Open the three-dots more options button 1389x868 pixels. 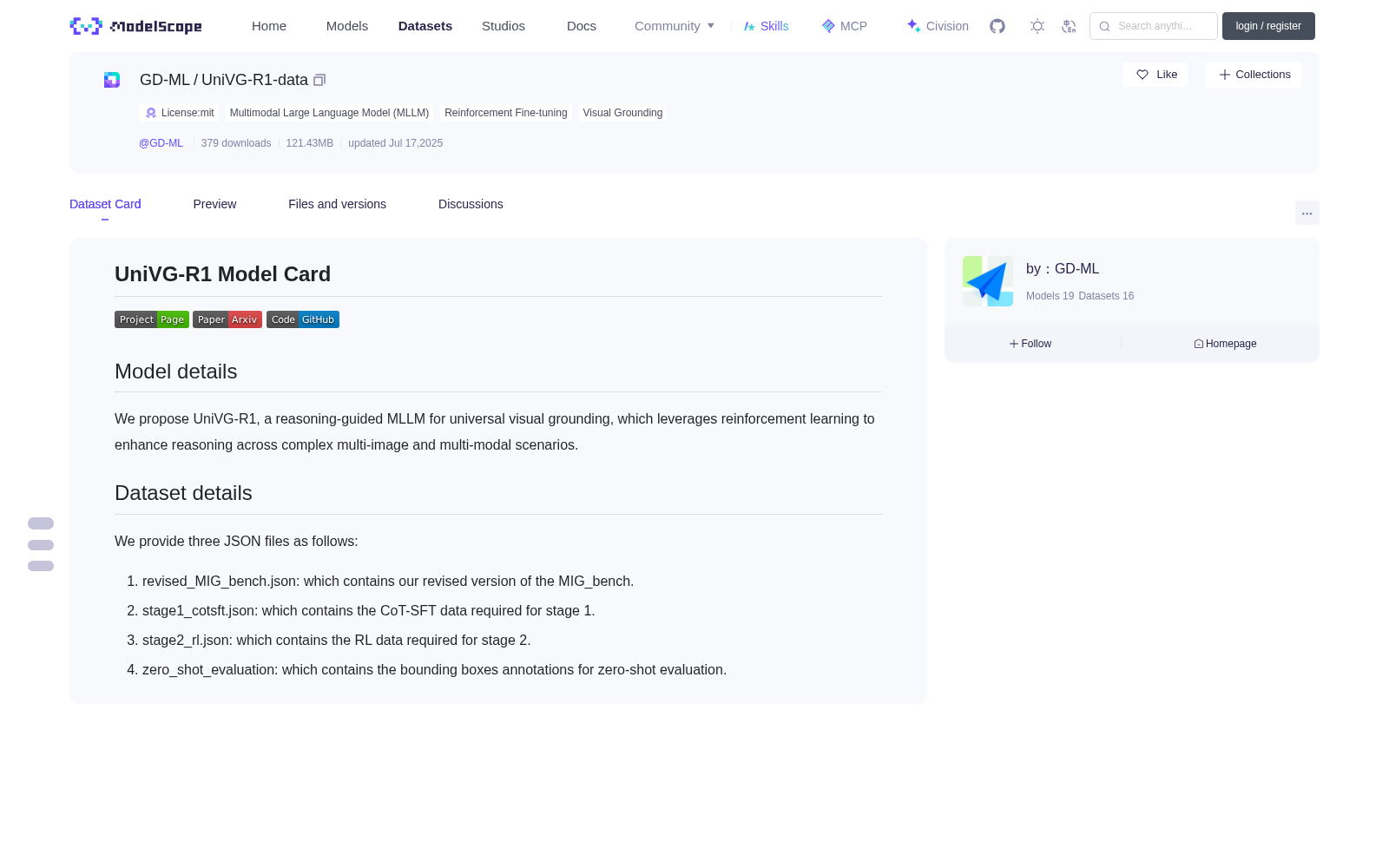1307,214
